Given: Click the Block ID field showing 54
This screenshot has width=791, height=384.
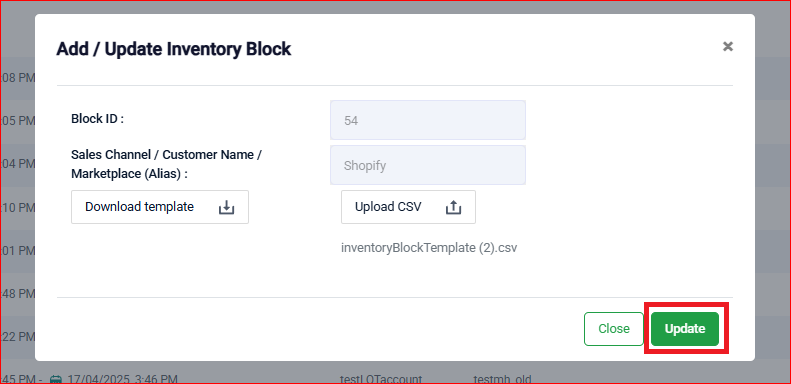Looking at the screenshot, I should pos(428,120).
